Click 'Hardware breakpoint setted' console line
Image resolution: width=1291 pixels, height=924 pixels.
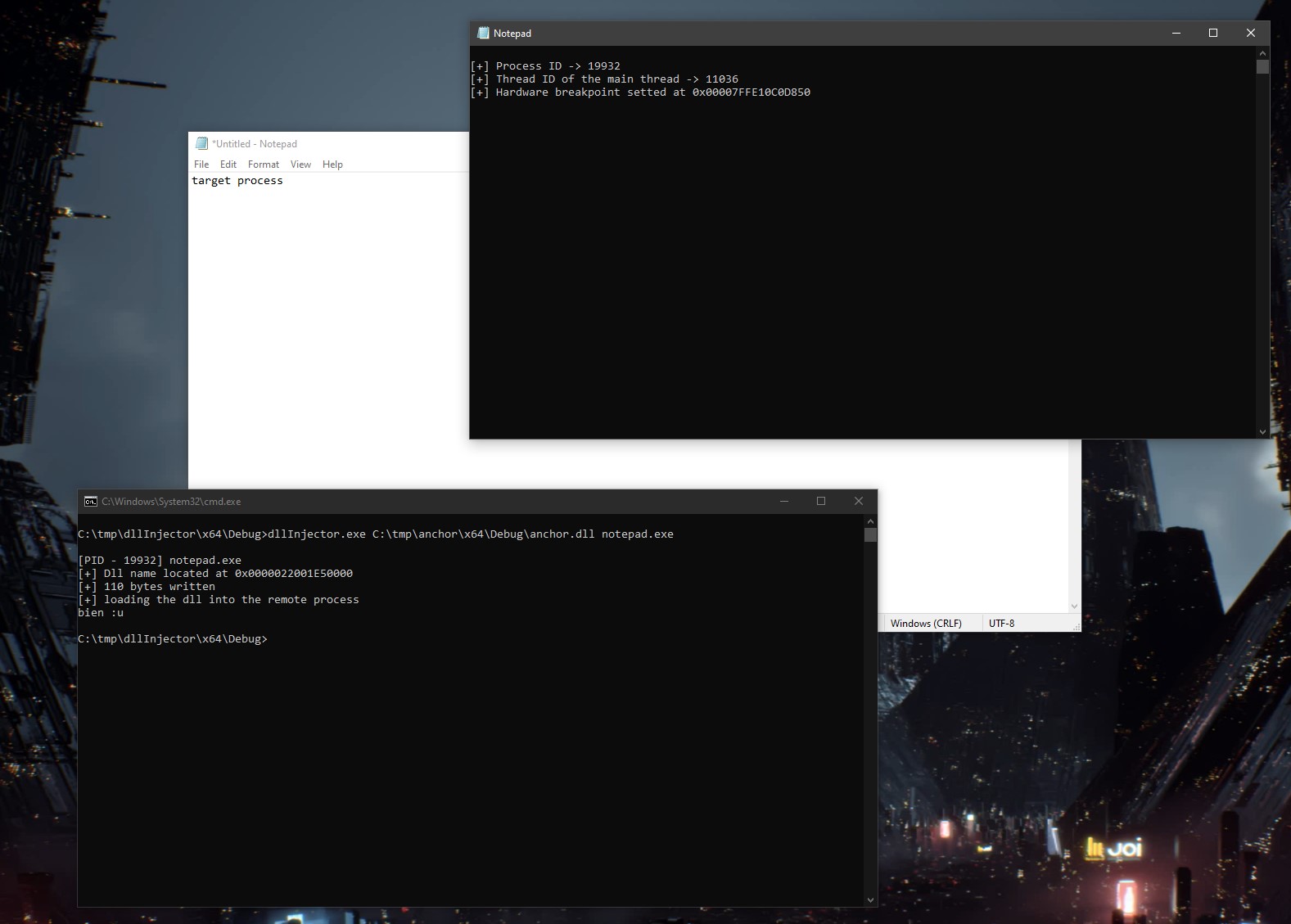tap(640, 92)
